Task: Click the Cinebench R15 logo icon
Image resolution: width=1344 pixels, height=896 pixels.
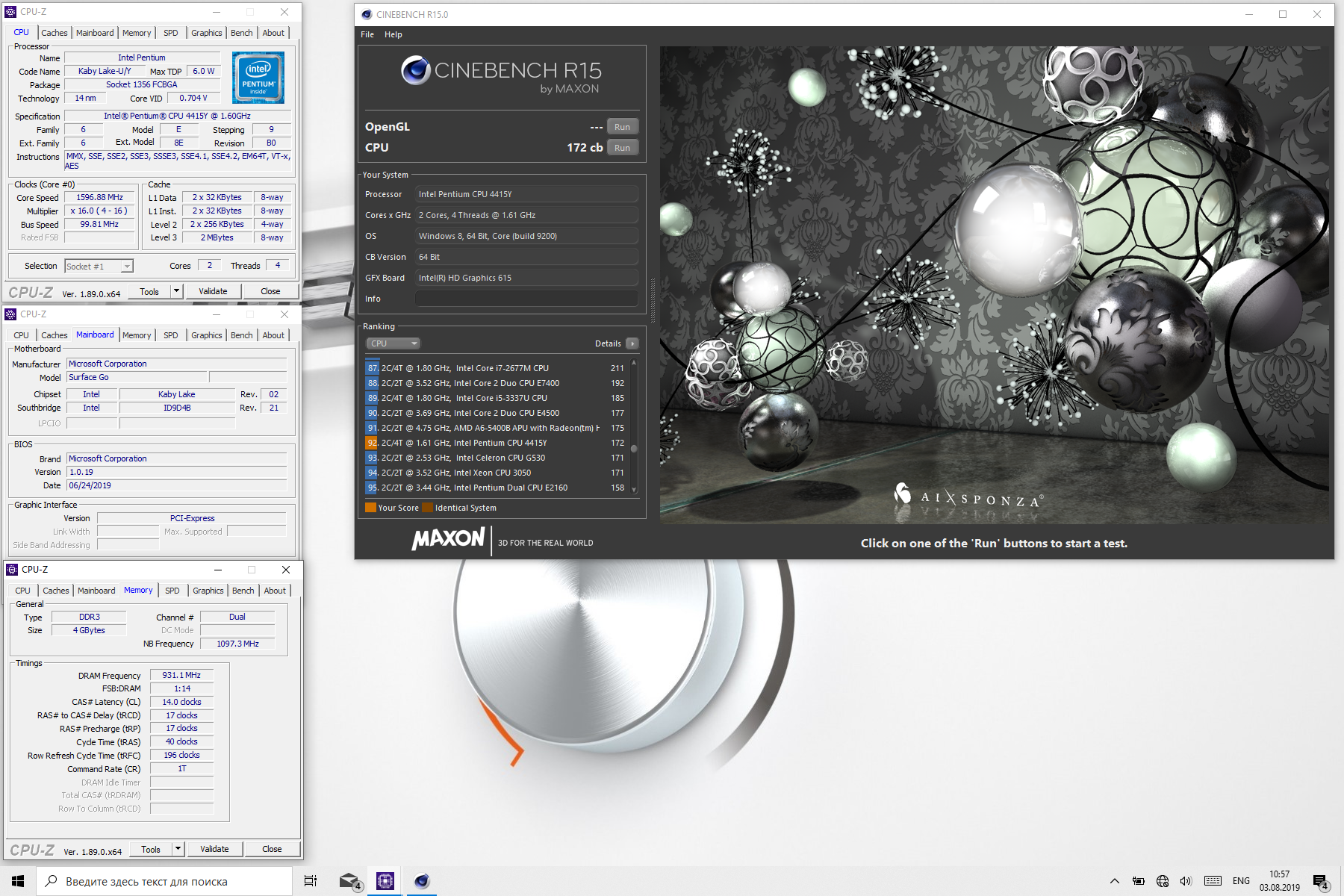Action: coord(416,70)
